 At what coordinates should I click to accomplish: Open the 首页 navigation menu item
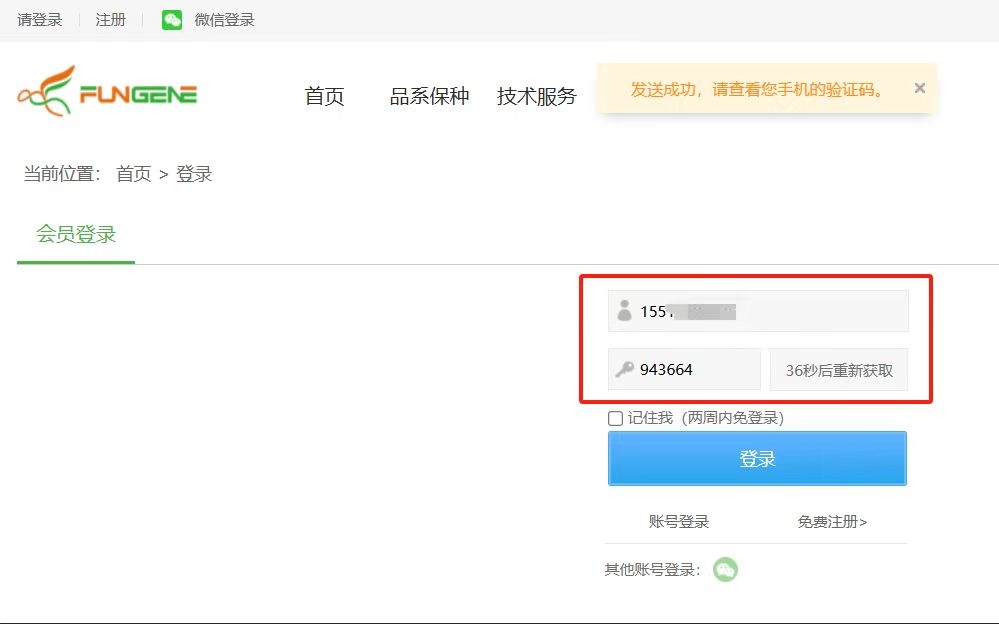tap(324, 97)
